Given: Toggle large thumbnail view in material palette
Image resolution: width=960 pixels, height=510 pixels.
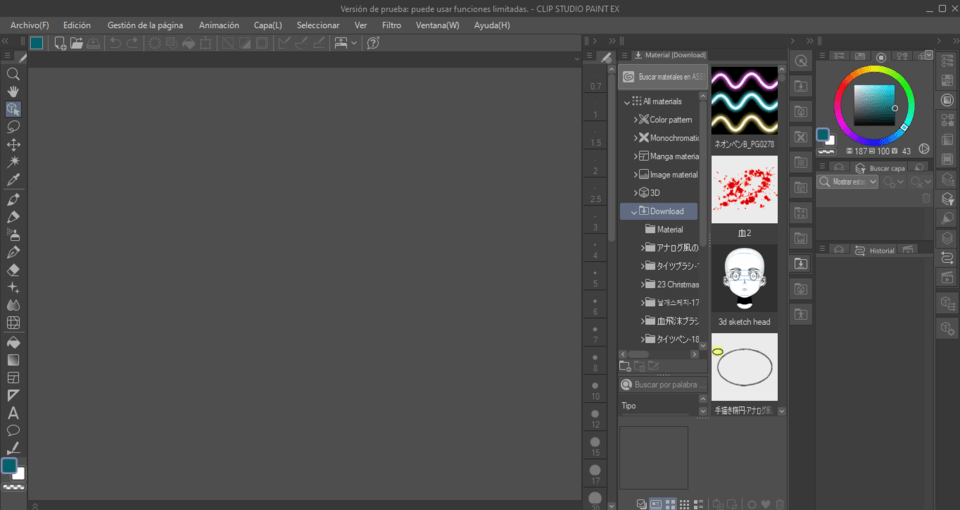Looking at the screenshot, I should click(x=670, y=504).
